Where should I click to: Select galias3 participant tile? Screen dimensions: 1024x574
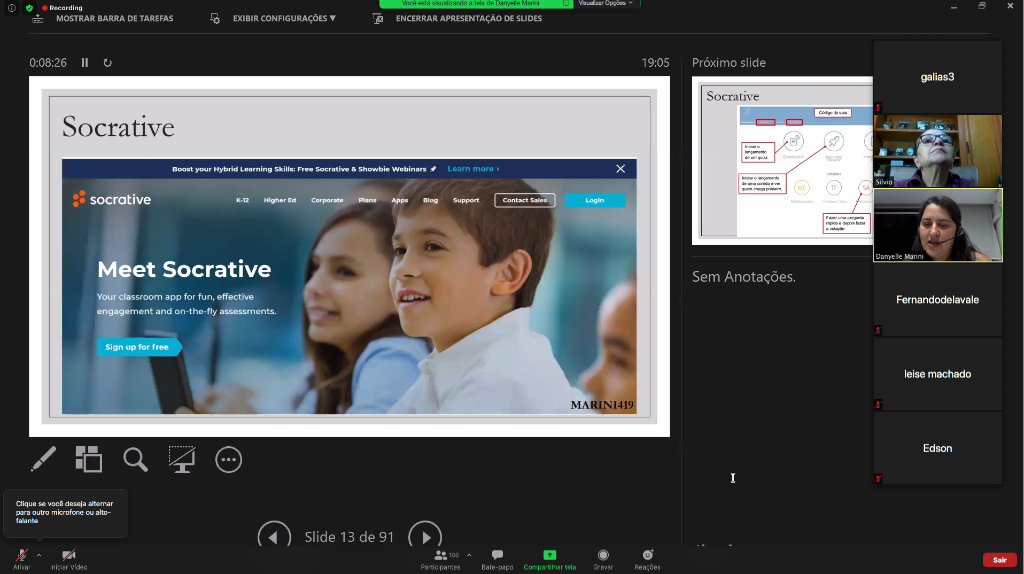coord(938,77)
